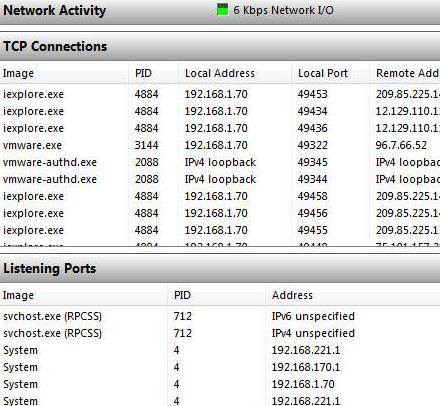440x406 pixels.
Task: Select System row with address 192.168.170.1
Action: 220,367
